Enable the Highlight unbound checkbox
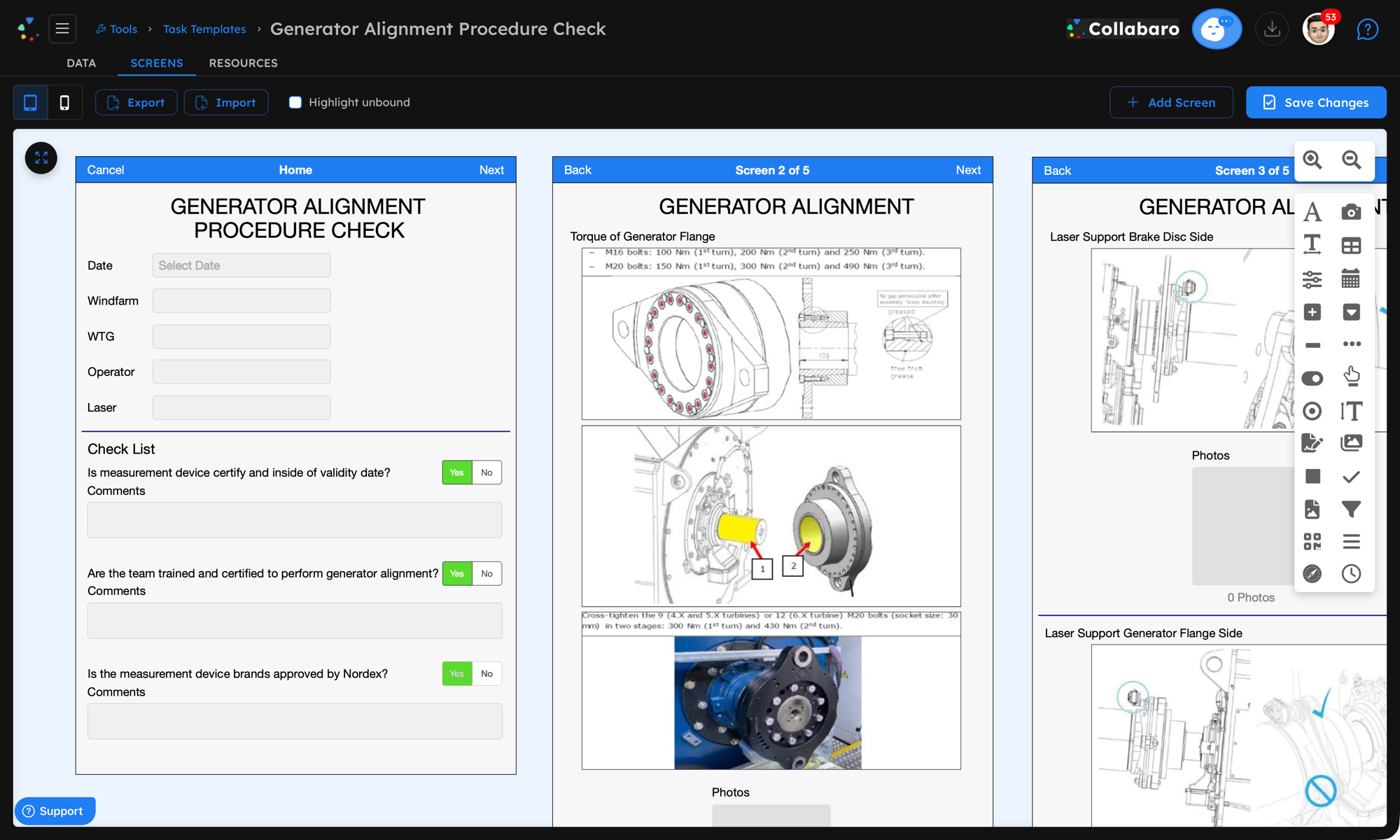 pyautogui.click(x=295, y=102)
